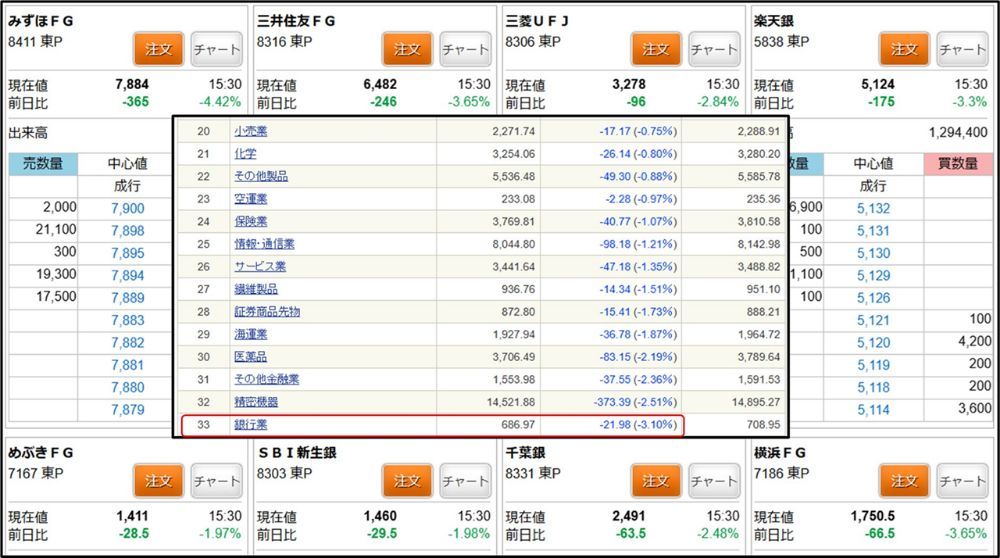Open the チャート button for 三井住友FG
The width and height of the screenshot is (1000, 558).
coord(466,49)
